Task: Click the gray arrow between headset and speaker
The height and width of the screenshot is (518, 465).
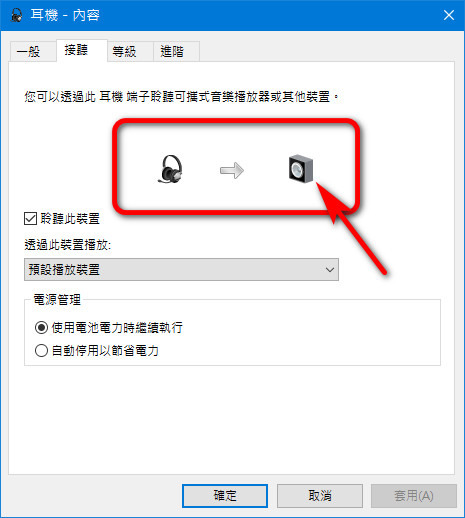Action: tap(232, 170)
